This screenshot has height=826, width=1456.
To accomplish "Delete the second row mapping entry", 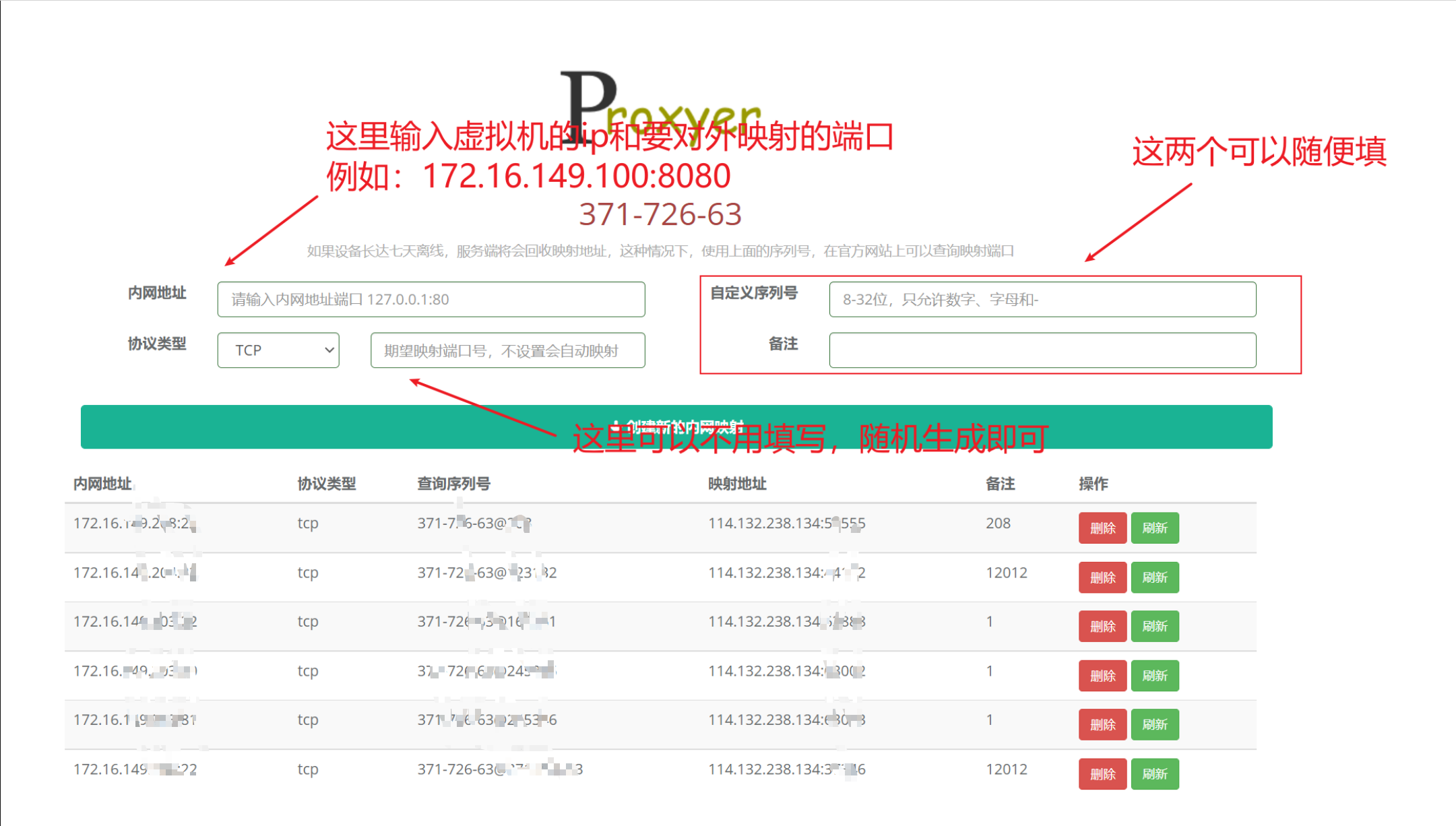I will click(1102, 577).
